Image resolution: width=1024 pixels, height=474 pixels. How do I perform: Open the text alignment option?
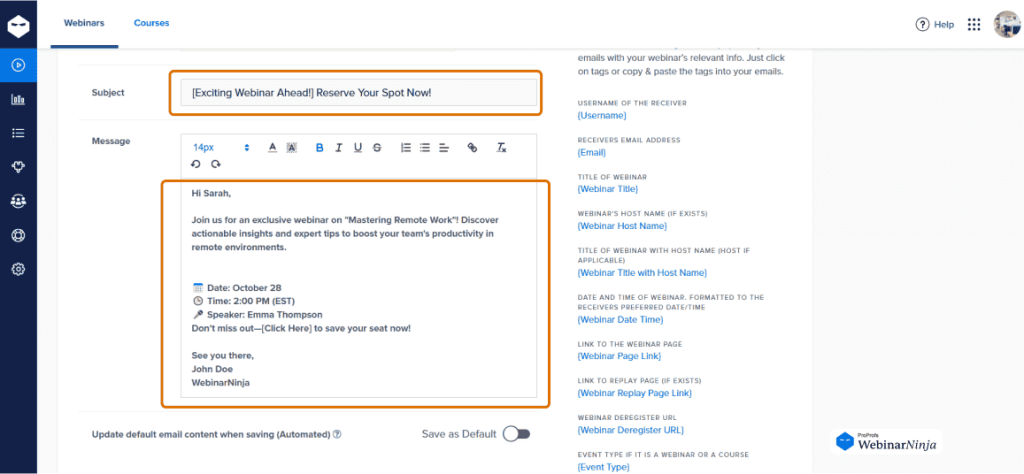(x=443, y=148)
